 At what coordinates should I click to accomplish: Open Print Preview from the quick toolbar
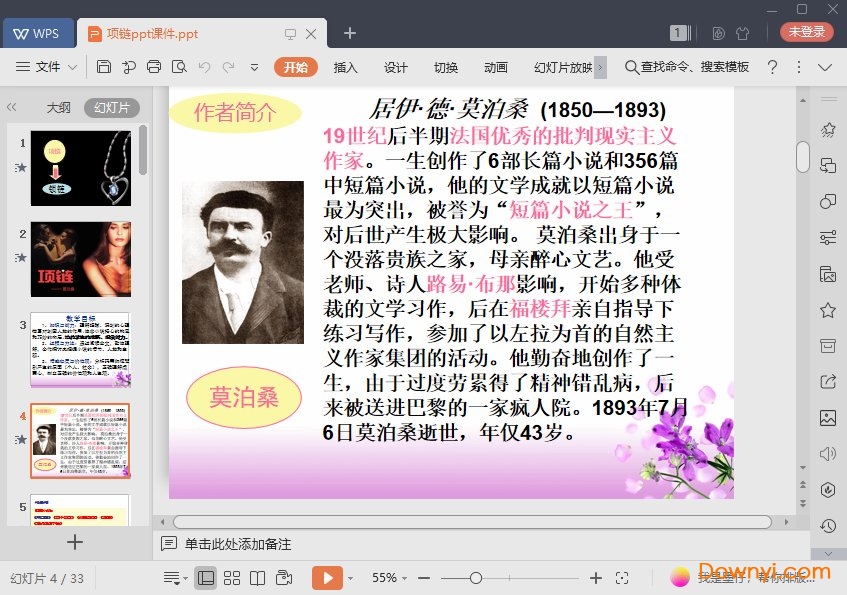pos(179,67)
